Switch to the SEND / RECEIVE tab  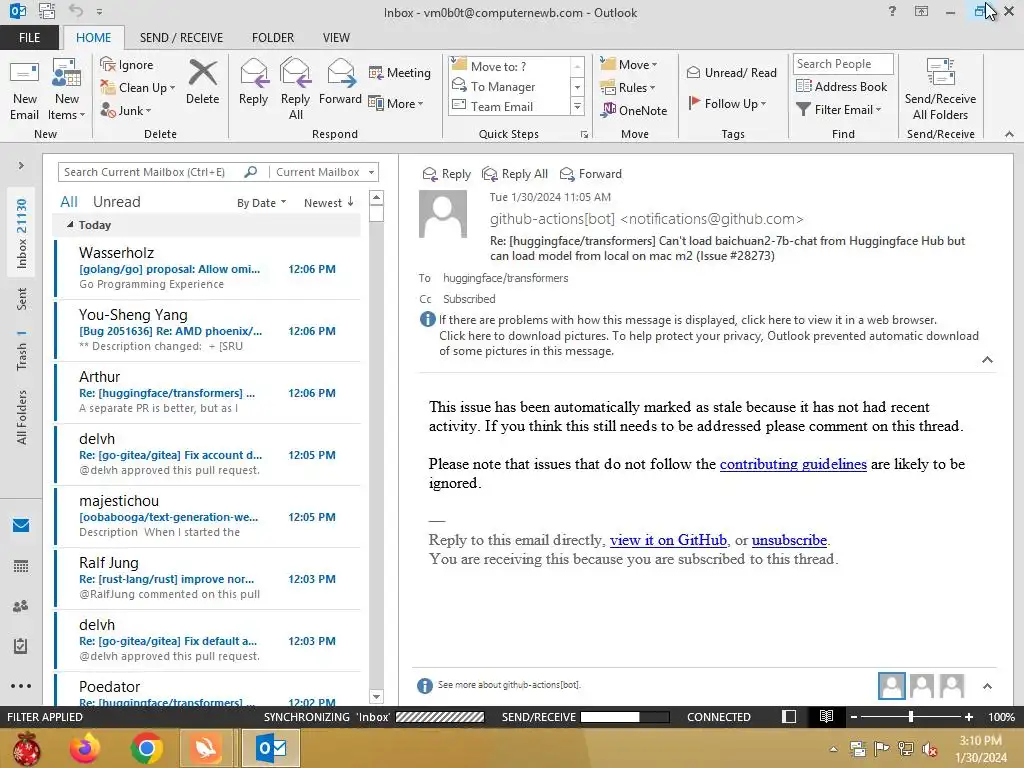181,38
